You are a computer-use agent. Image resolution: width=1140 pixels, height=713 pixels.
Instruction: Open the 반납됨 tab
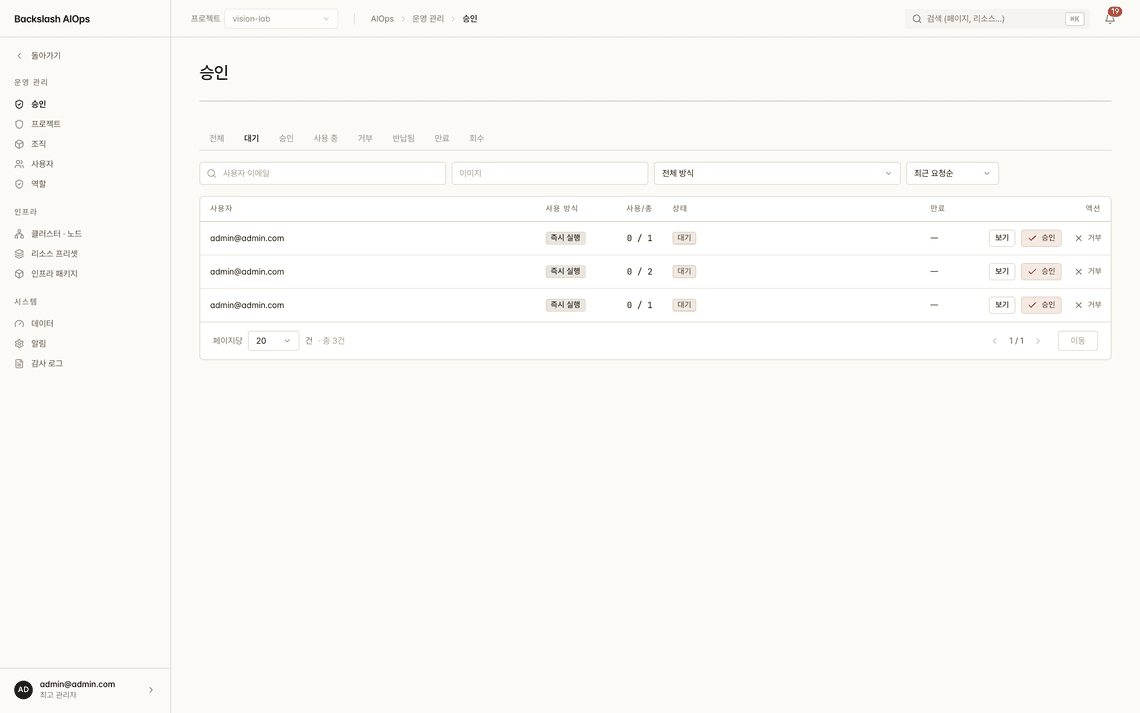tap(404, 138)
